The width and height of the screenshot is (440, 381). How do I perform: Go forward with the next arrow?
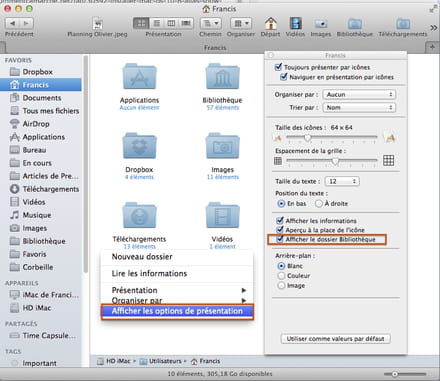click(x=26, y=23)
